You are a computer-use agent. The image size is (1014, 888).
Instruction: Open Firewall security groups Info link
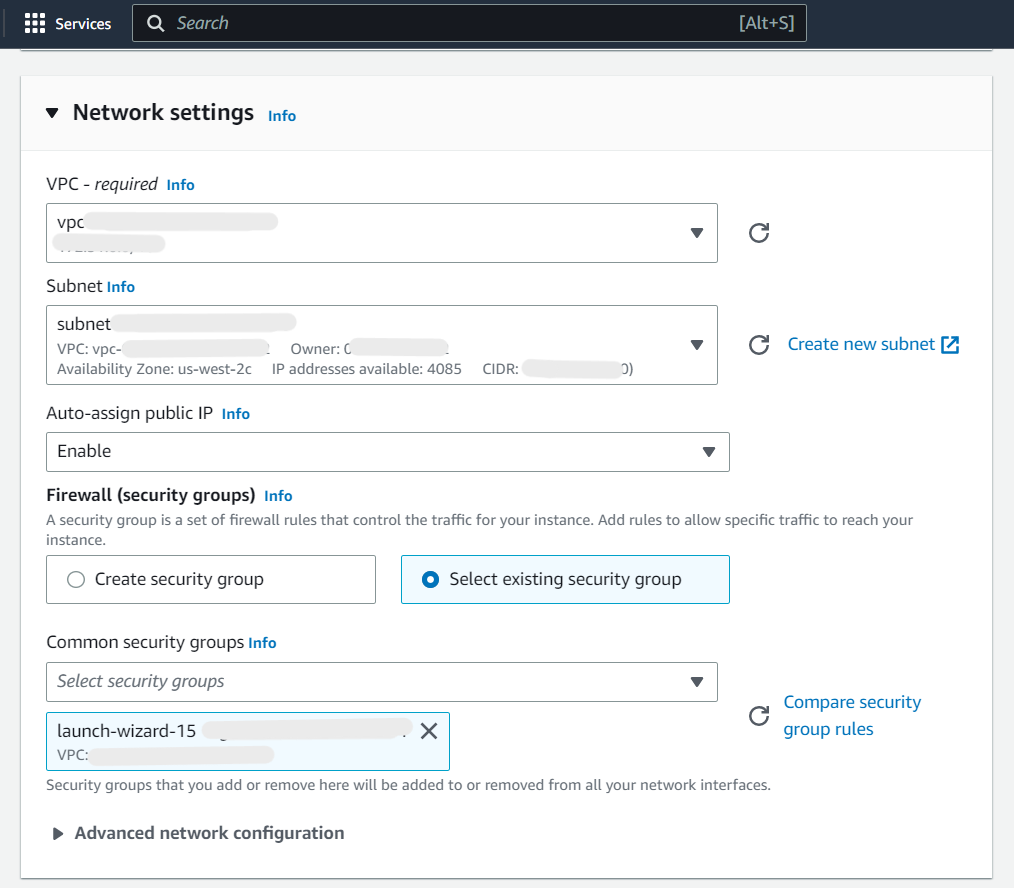[x=278, y=496]
